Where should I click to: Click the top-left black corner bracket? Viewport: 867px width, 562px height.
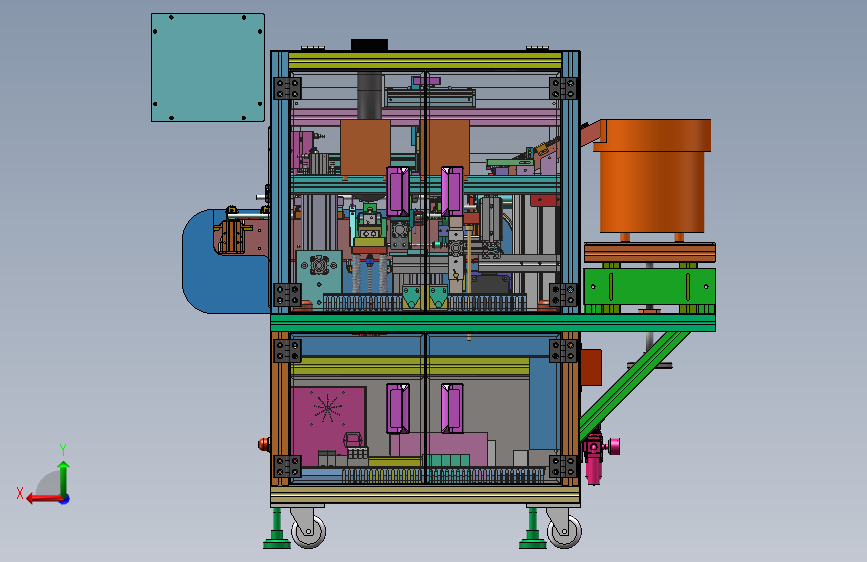tap(288, 89)
